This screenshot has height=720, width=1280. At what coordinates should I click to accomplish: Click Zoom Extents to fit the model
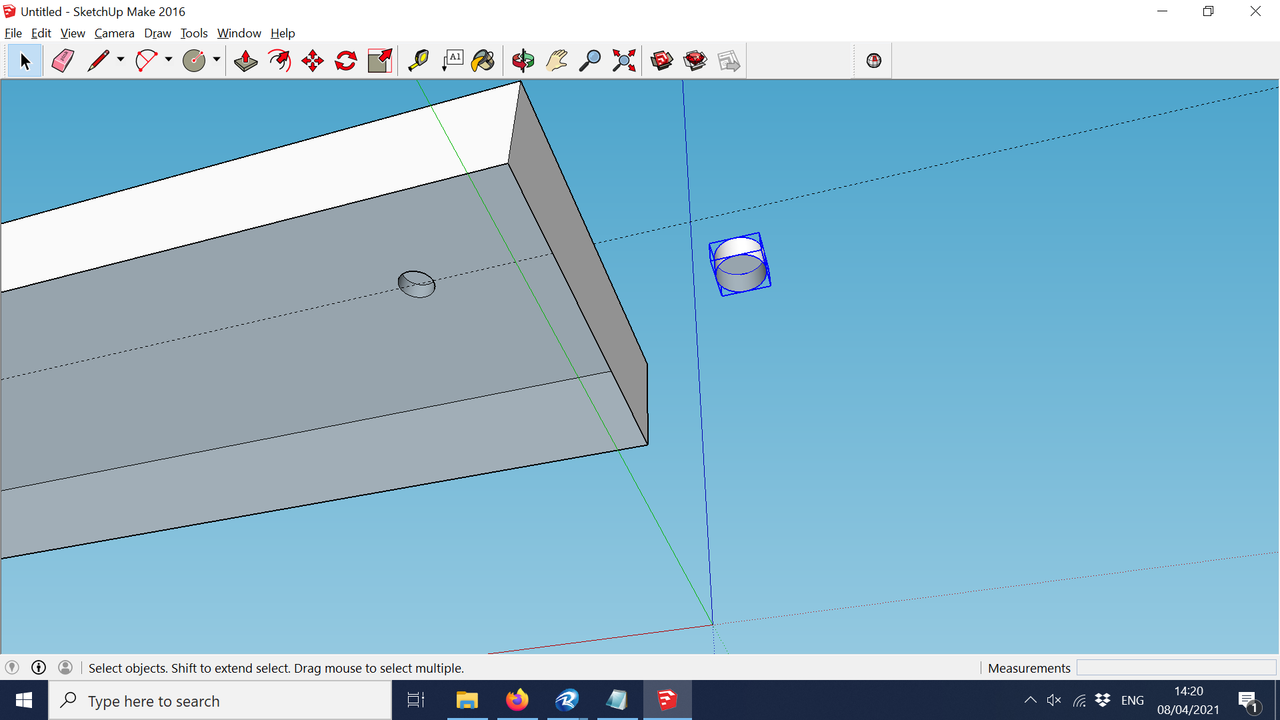click(x=624, y=60)
